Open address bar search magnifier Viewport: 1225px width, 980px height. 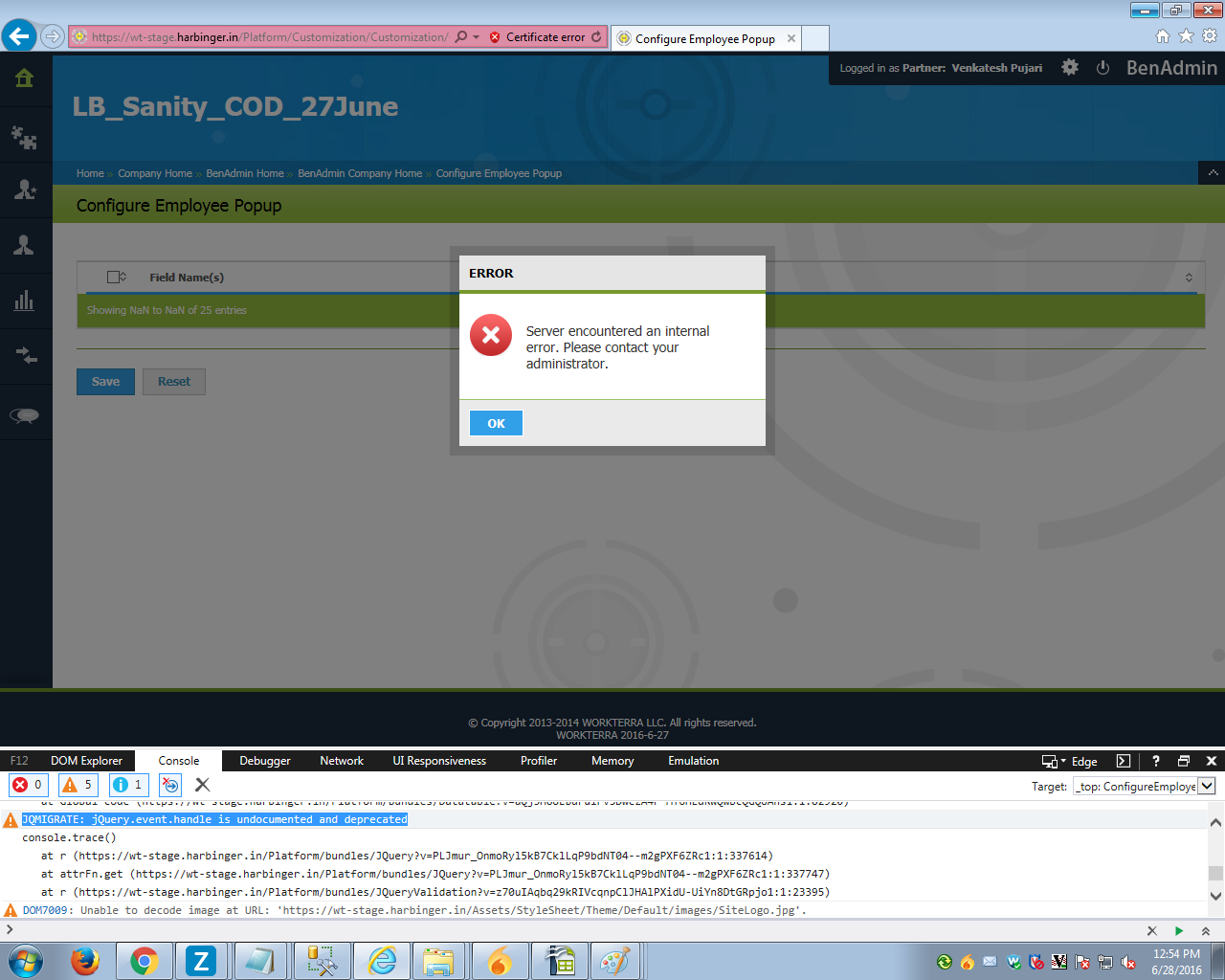(x=461, y=36)
